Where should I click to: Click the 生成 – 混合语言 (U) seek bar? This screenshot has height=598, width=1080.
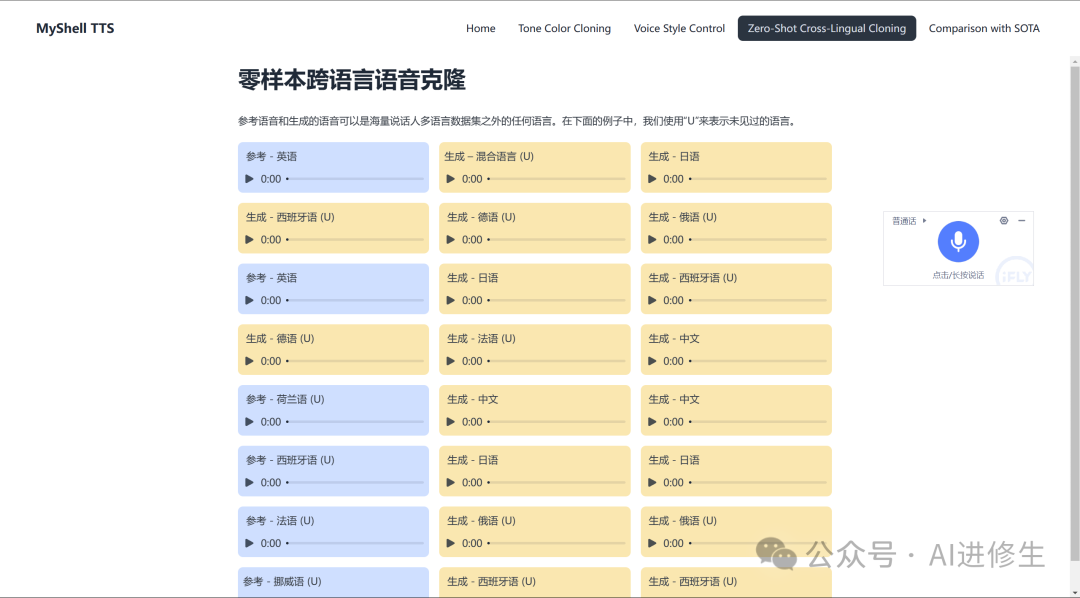point(556,179)
